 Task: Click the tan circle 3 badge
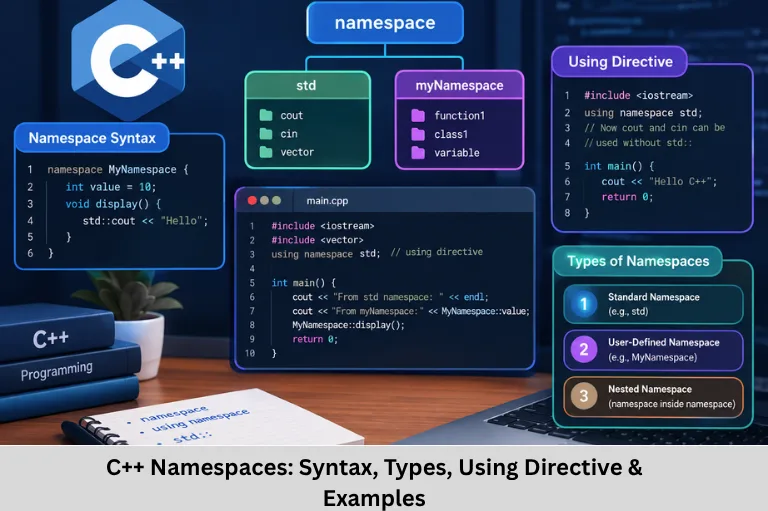(x=583, y=396)
